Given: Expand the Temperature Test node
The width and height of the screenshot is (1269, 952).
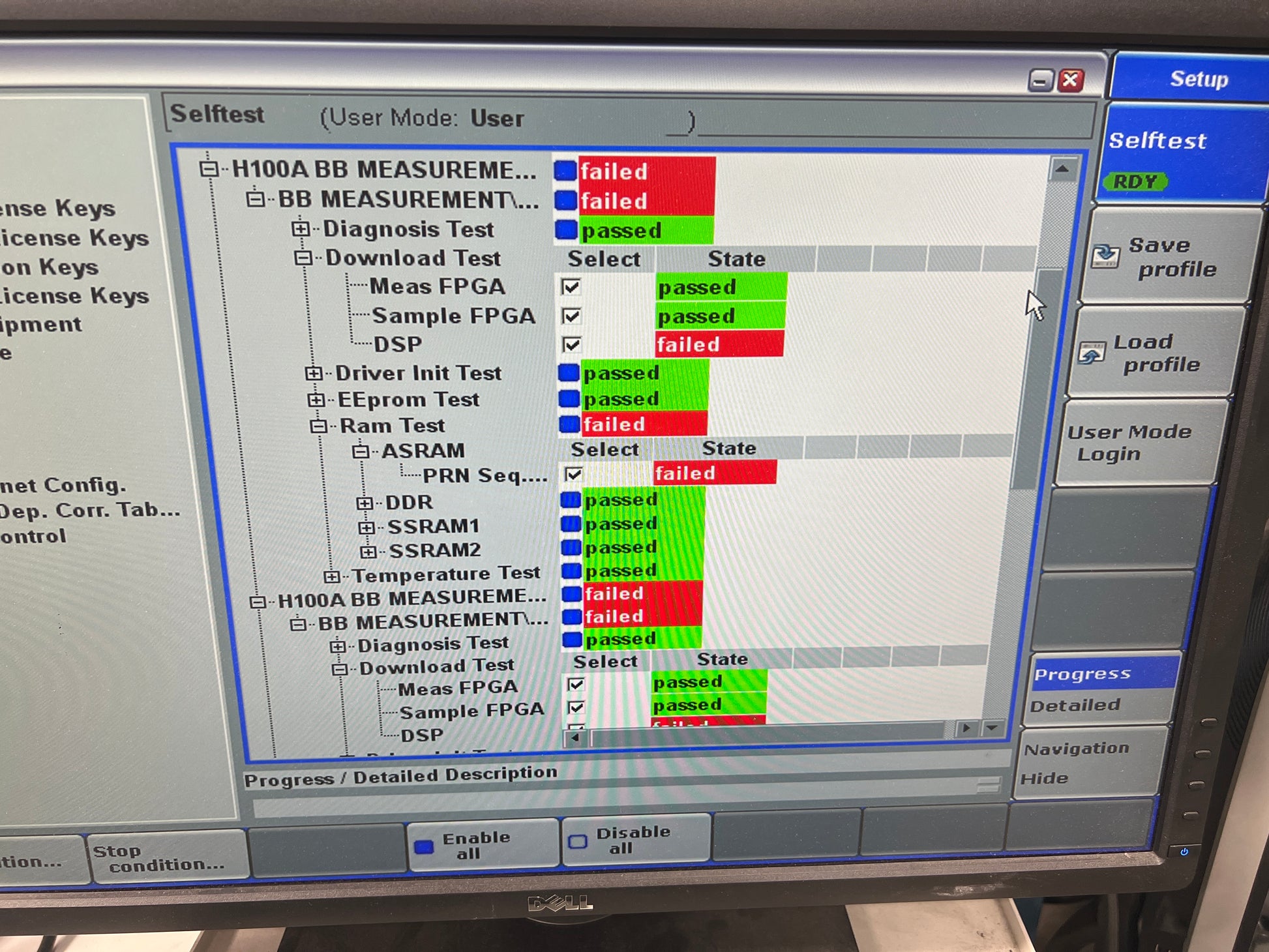Looking at the screenshot, I should pos(332,576).
